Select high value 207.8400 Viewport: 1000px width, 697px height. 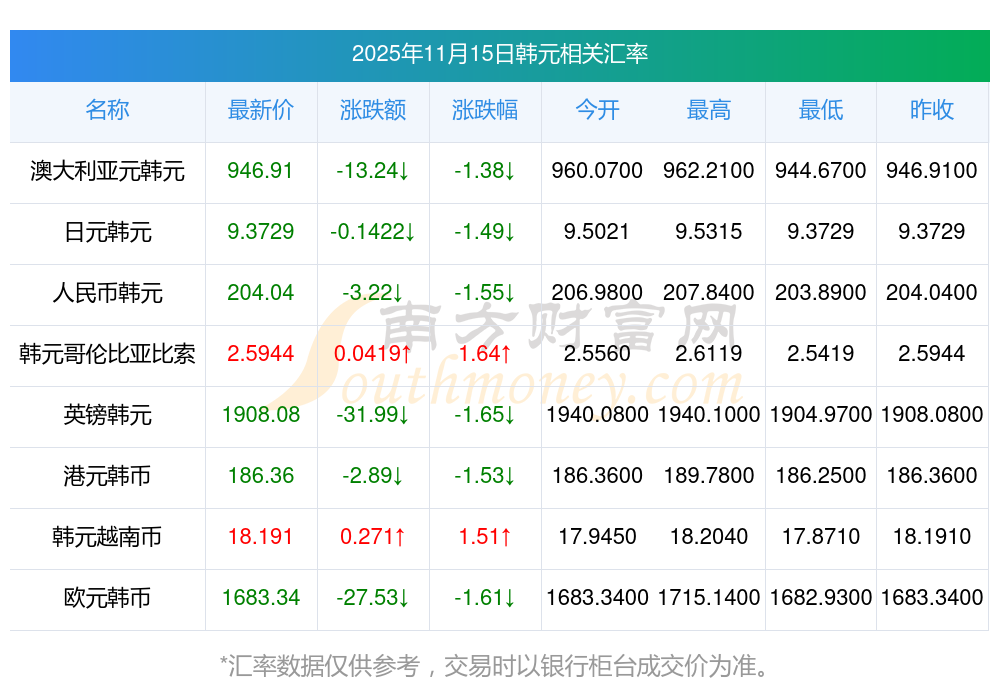[x=709, y=293]
